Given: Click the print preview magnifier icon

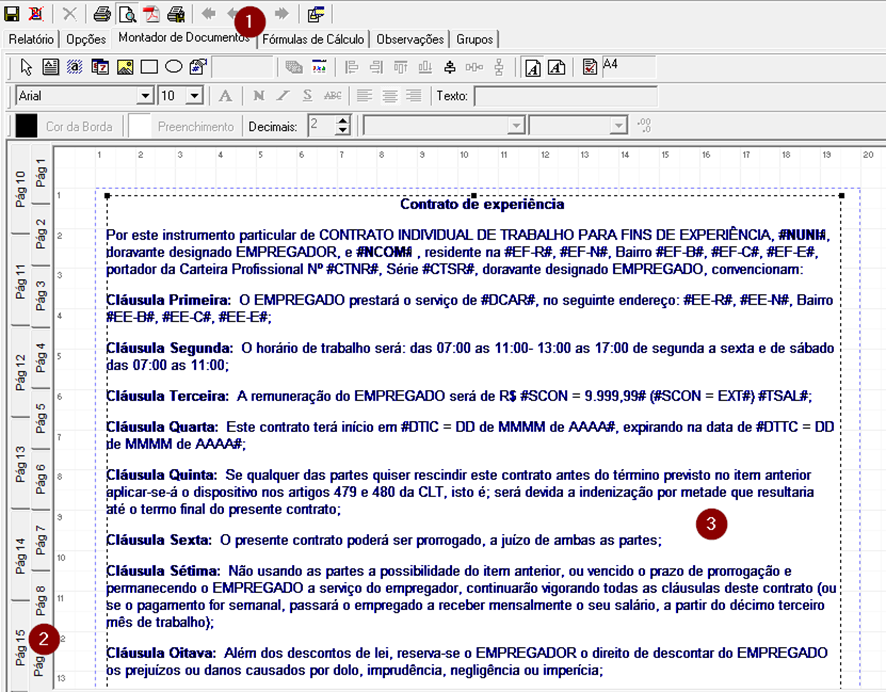Looking at the screenshot, I should coord(127,14).
